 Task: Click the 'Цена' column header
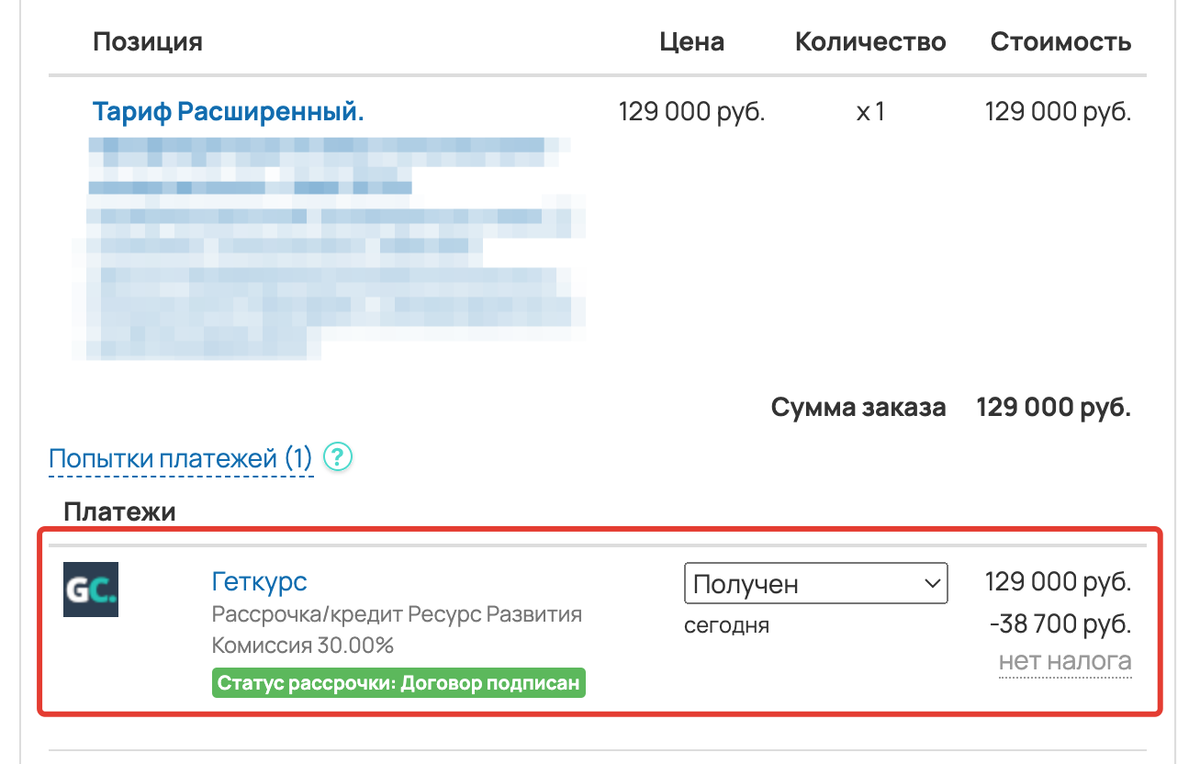(x=692, y=42)
